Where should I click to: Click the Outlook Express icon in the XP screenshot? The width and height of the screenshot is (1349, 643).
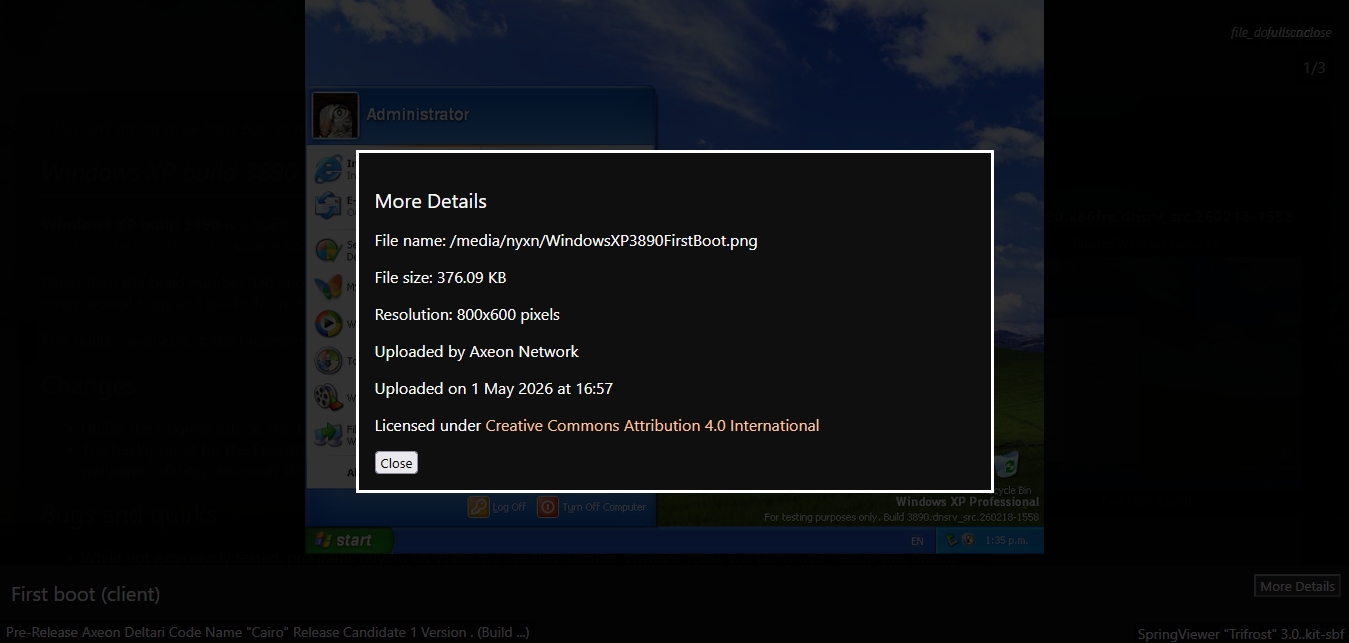click(x=328, y=207)
